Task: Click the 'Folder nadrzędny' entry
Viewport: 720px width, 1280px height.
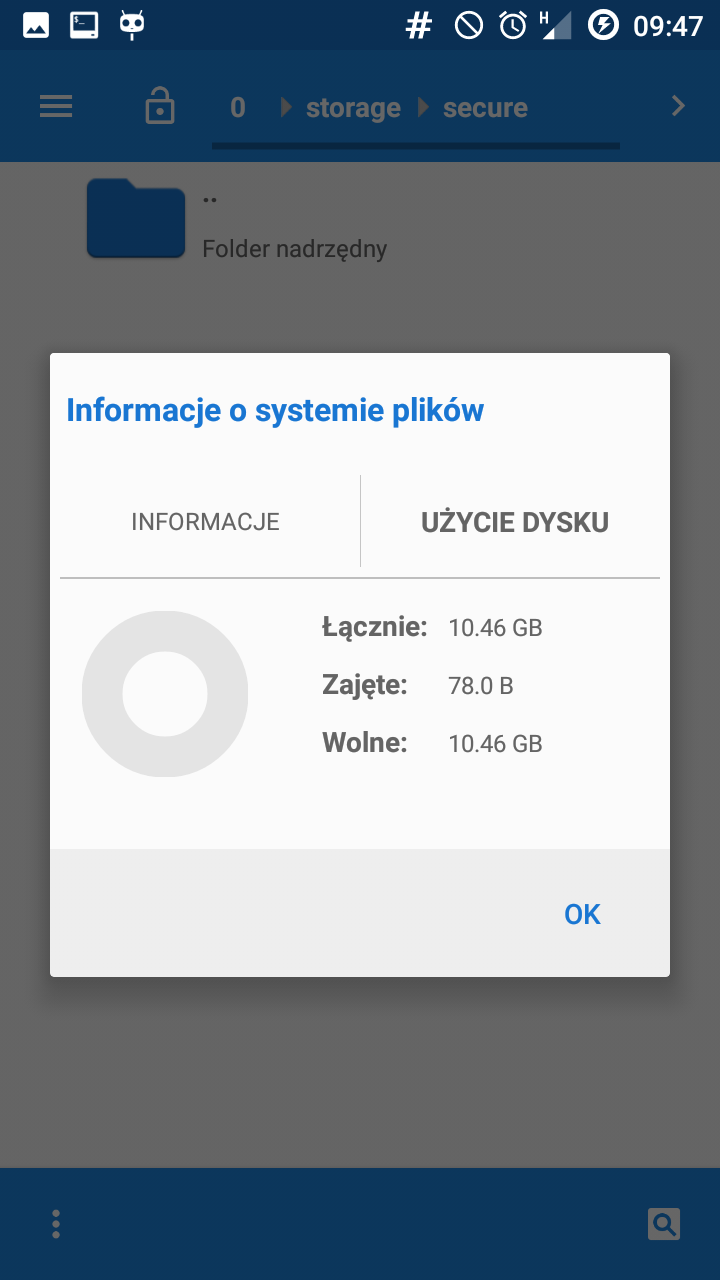Action: pyautogui.click(x=294, y=249)
